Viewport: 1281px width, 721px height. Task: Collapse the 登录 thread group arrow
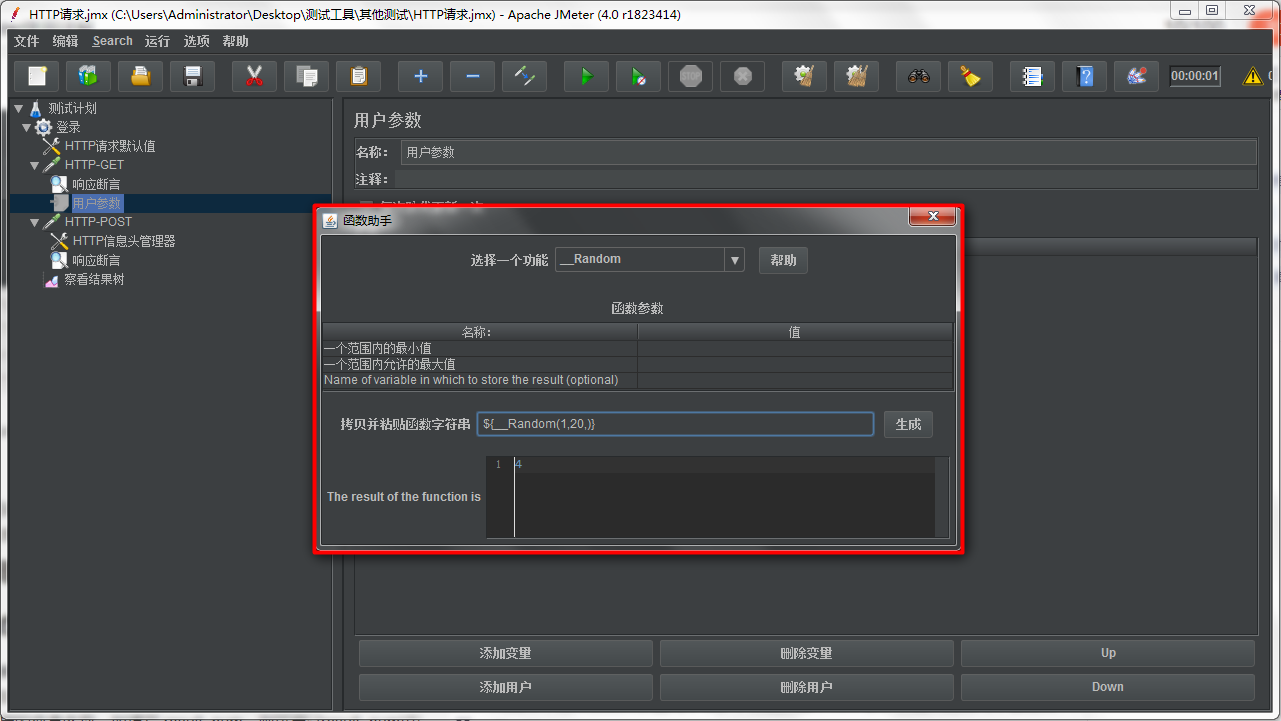pyautogui.click(x=27, y=127)
